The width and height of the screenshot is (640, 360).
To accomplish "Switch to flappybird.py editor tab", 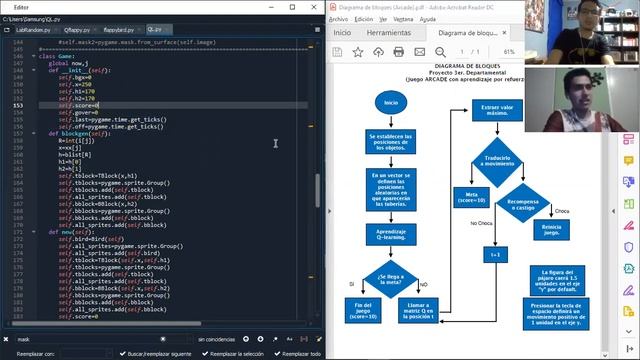I will 119,30.
